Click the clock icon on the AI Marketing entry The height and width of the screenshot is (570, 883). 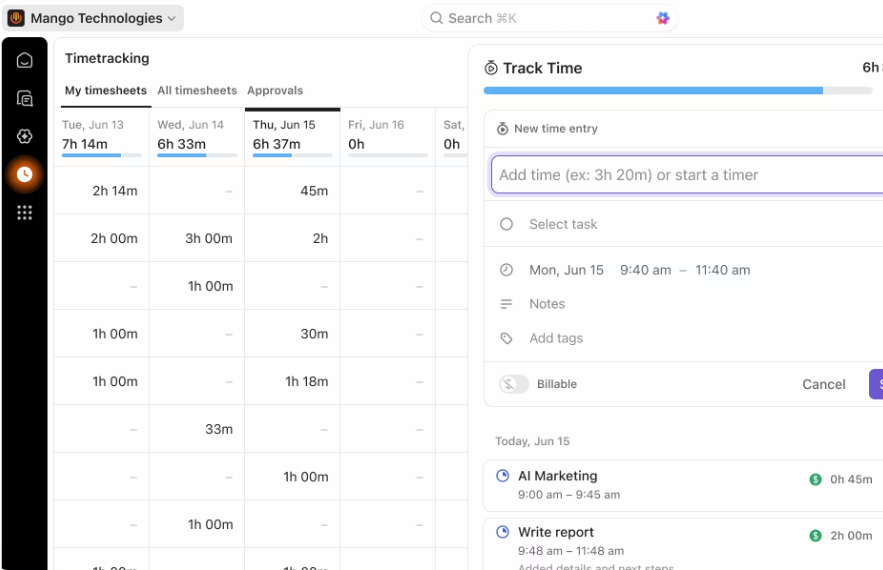pos(502,476)
